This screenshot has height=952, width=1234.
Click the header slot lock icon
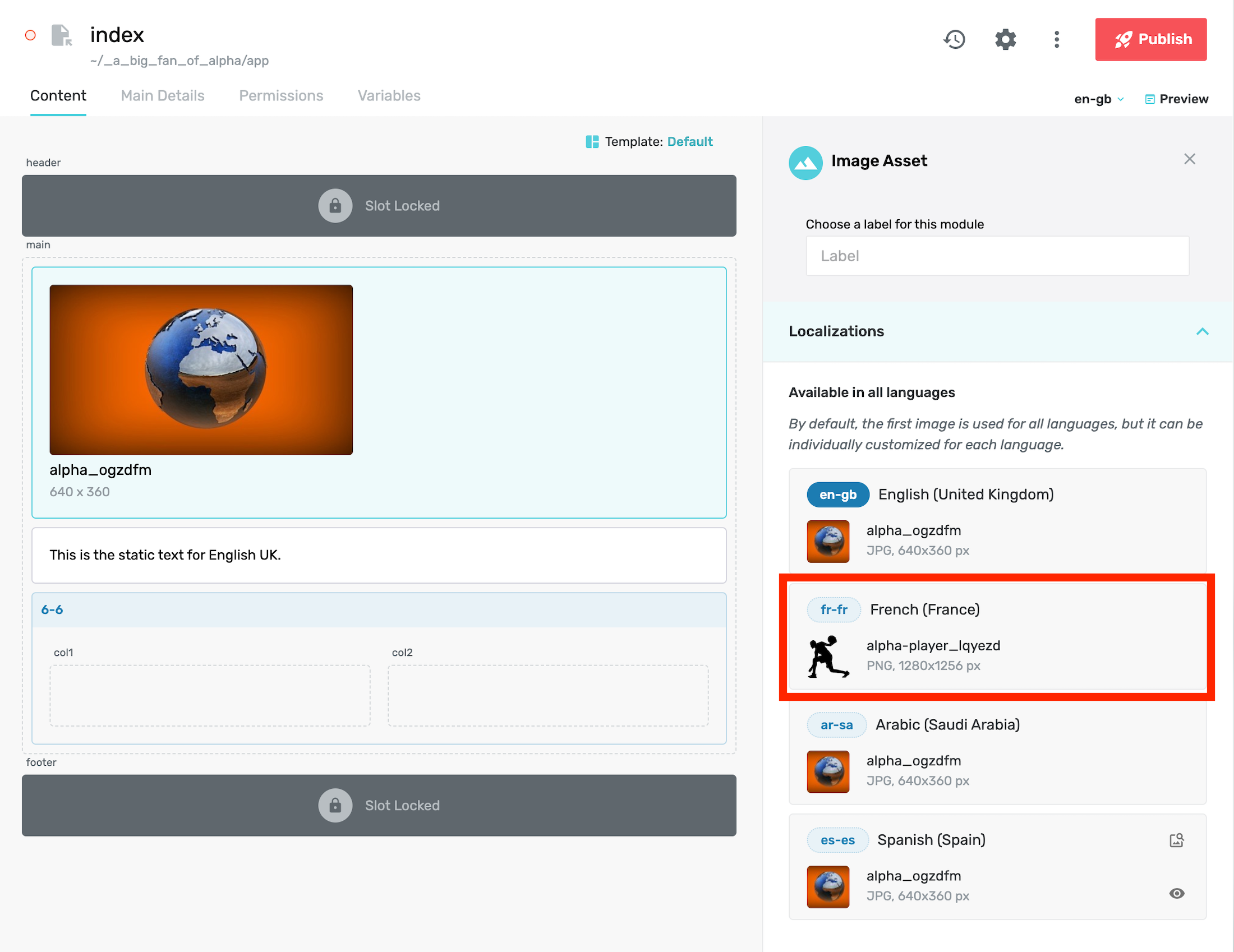tap(335, 206)
